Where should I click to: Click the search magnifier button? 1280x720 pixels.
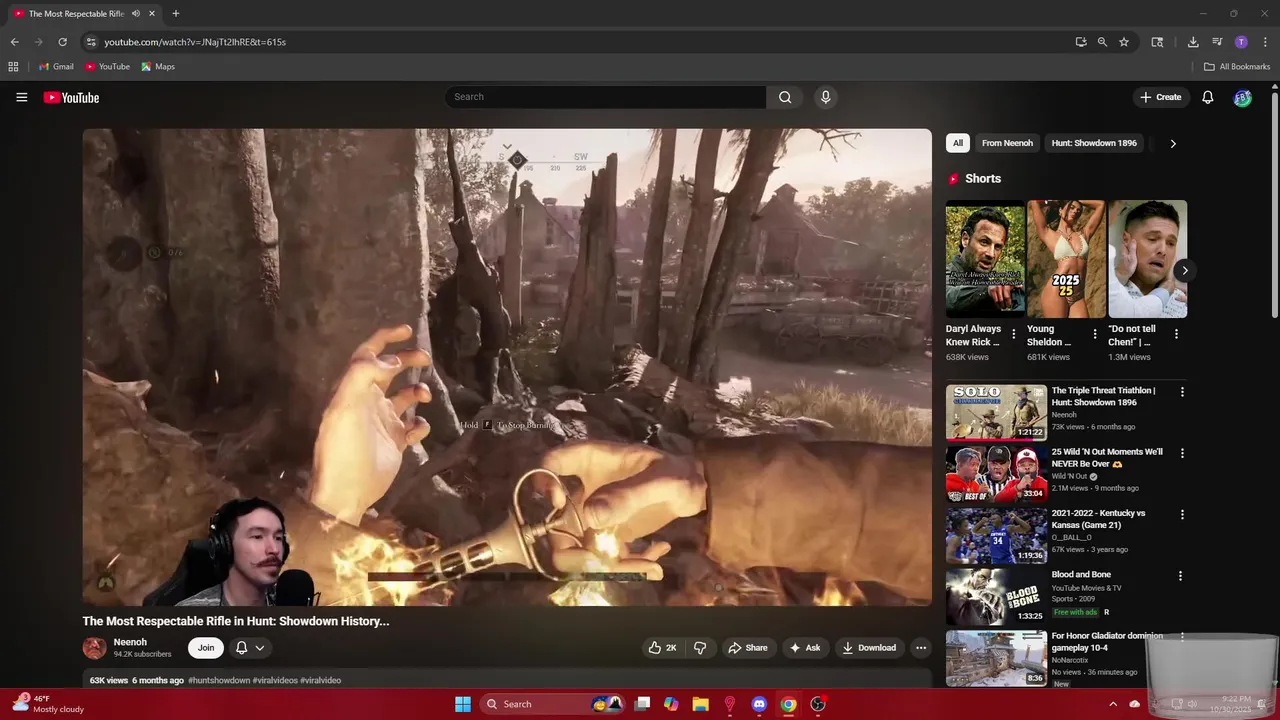[785, 97]
